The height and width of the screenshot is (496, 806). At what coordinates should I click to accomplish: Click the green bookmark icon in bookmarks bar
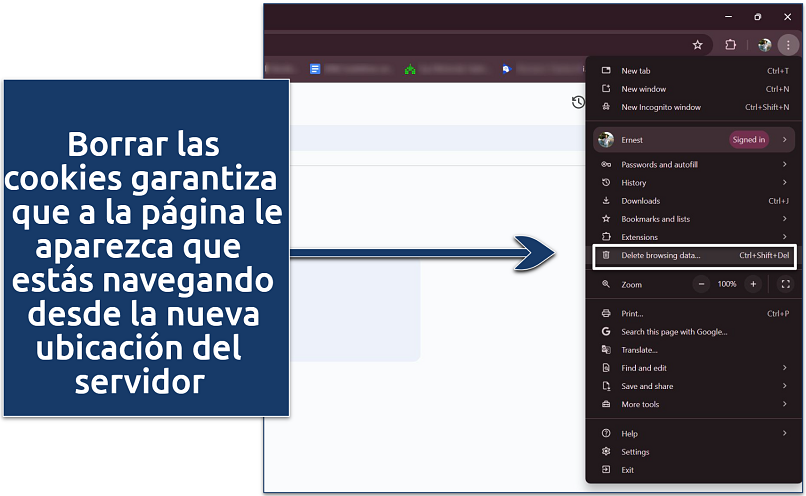(x=410, y=69)
